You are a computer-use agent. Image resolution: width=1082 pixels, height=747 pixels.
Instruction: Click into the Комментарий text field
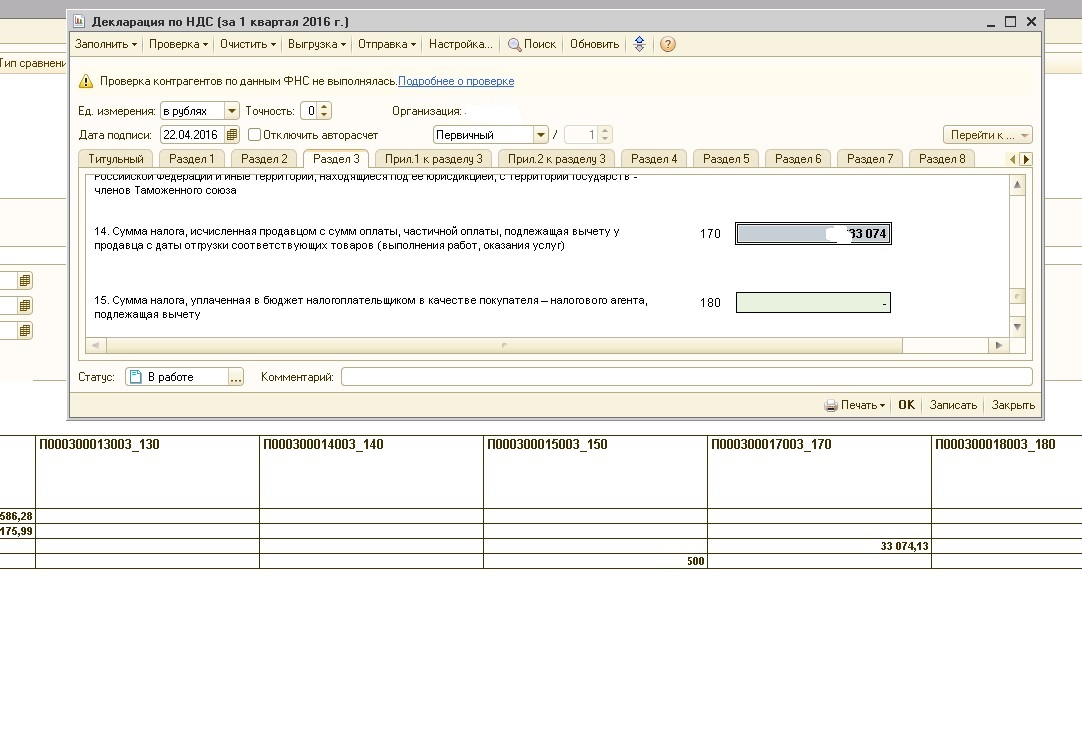click(686, 377)
